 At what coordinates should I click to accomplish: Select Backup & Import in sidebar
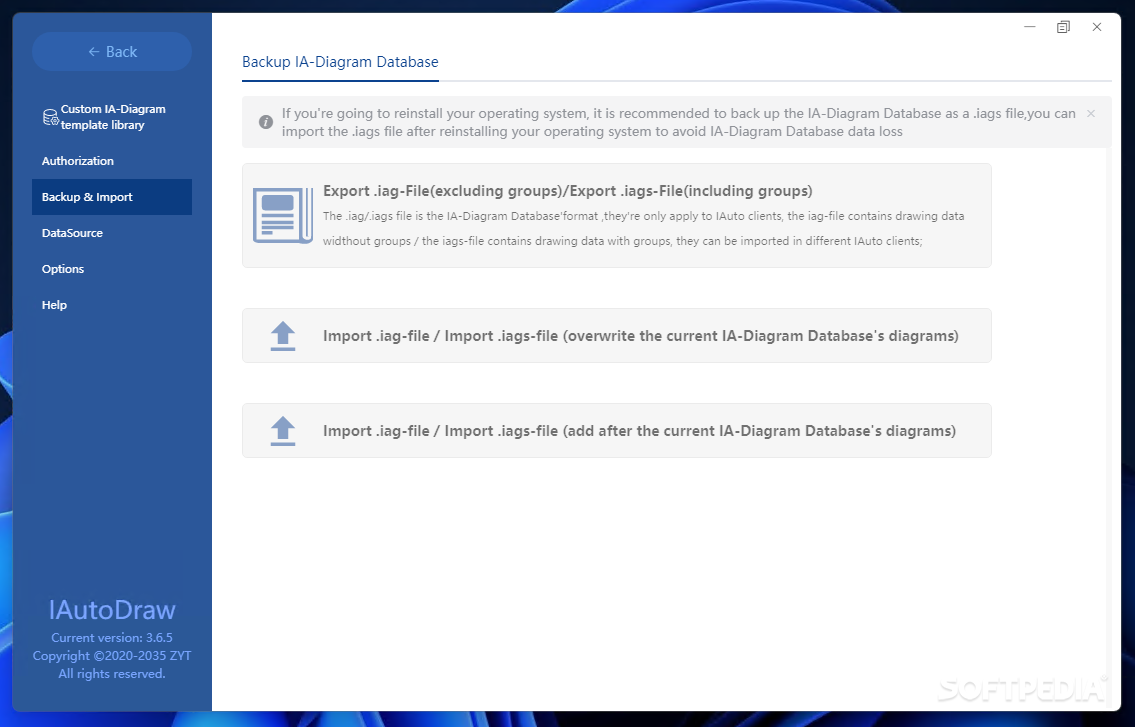click(x=111, y=197)
